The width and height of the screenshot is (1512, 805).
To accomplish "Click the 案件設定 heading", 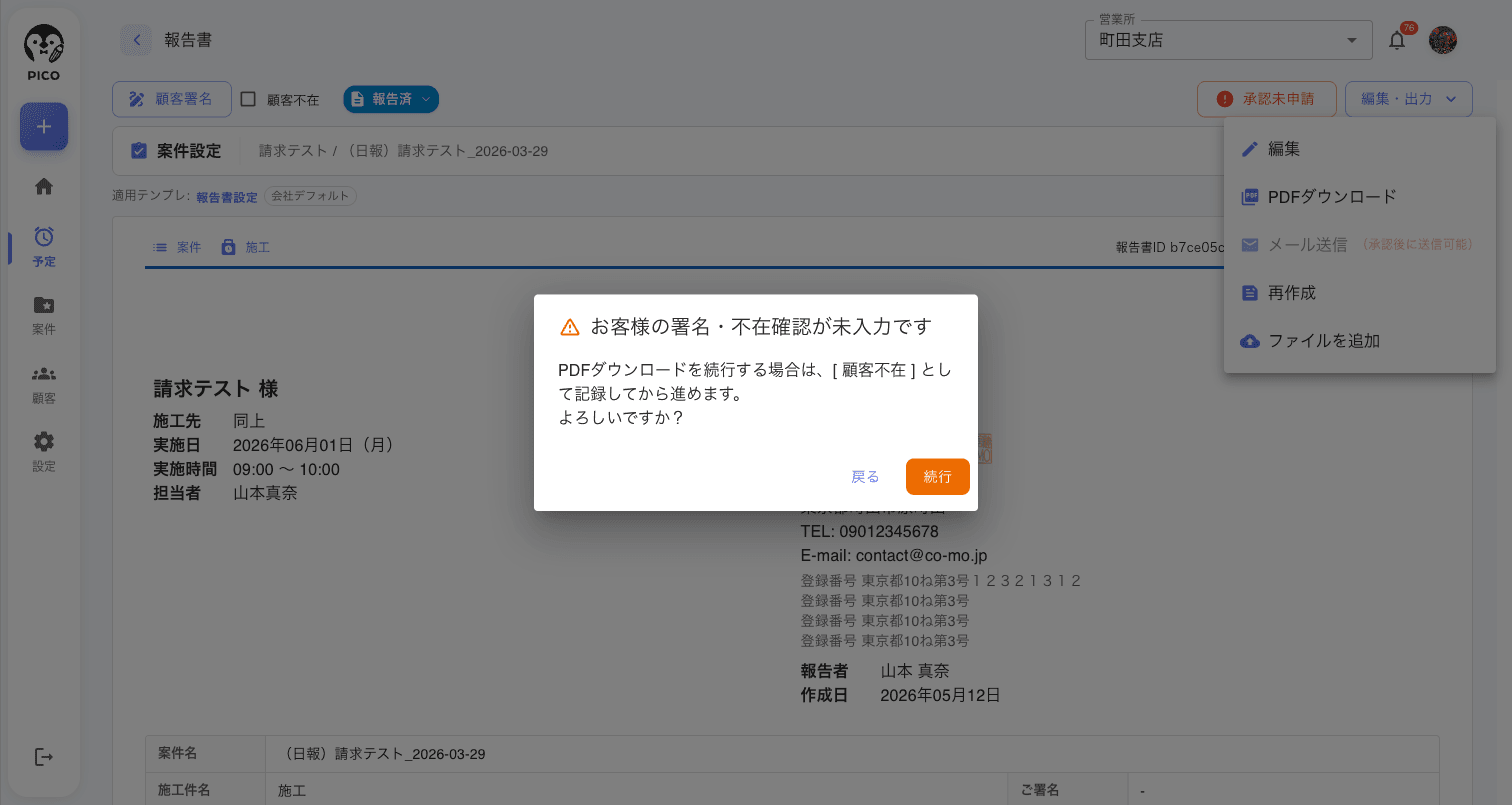I will 189,151.
